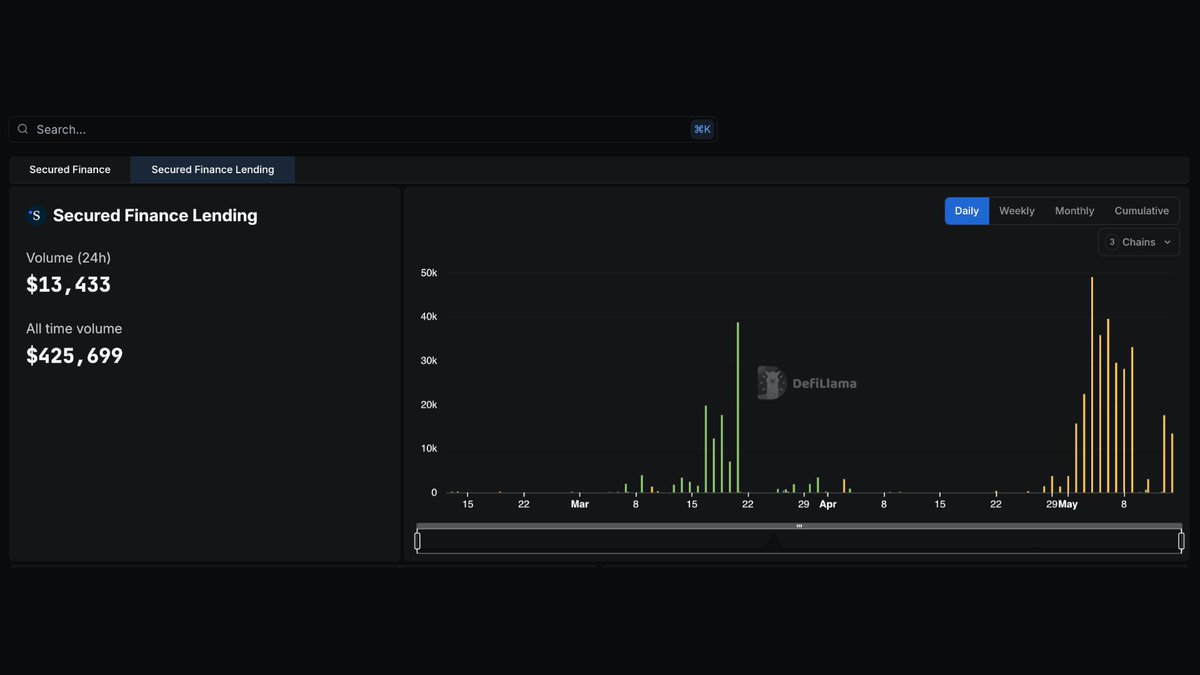Open the Chains dropdown
This screenshot has width=1200, height=675.
(1139, 242)
